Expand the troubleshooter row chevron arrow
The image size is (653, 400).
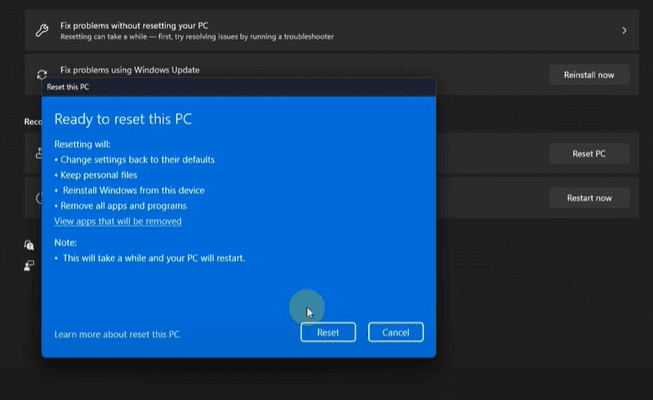pyautogui.click(x=624, y=31)
